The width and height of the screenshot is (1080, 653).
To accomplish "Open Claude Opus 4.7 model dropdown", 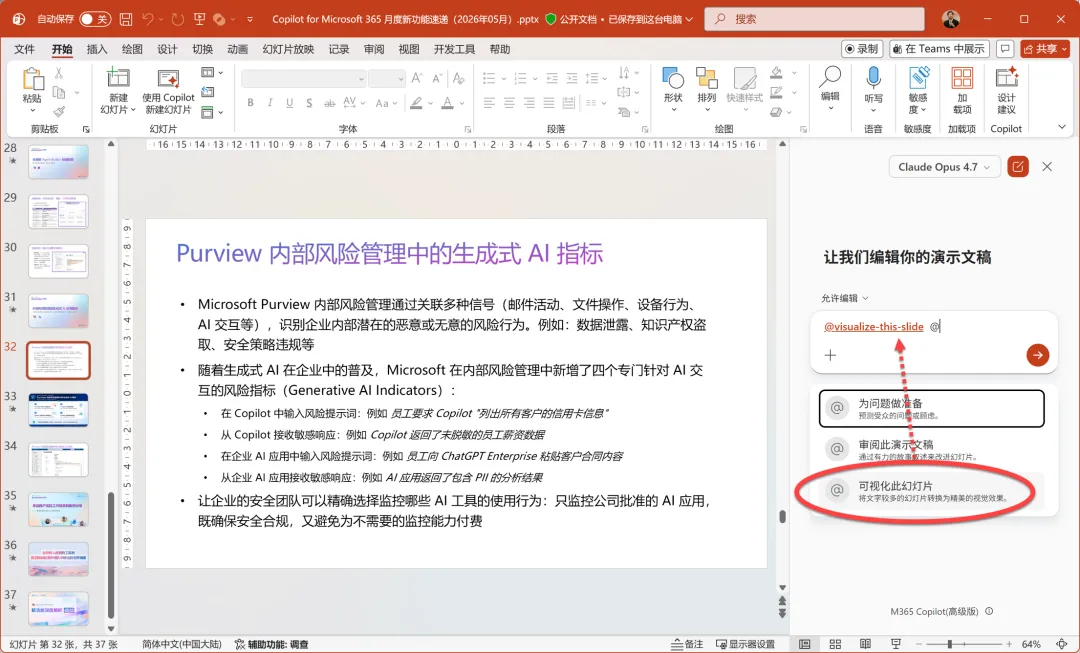I will (944, 167).
